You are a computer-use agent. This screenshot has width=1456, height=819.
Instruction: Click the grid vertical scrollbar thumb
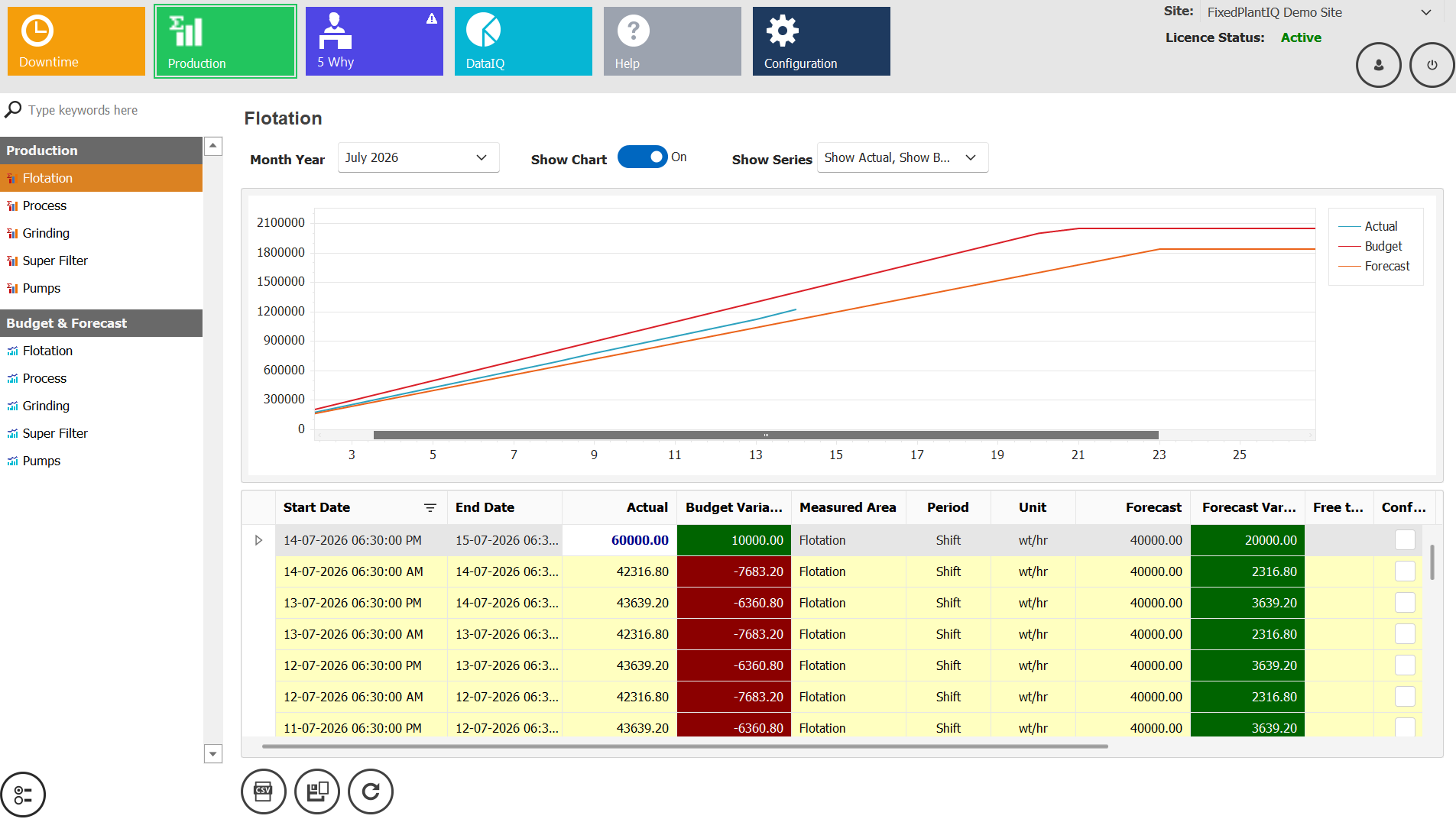click(x=1432, y=562)
